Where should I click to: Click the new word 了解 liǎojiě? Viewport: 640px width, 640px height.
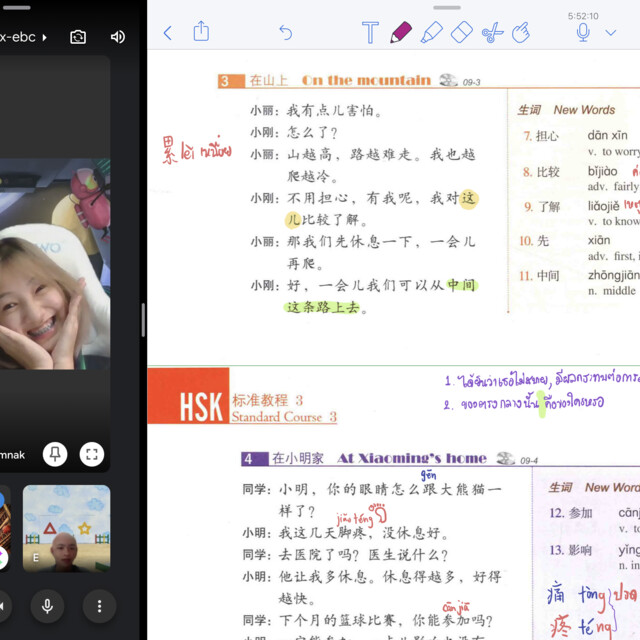(x=571, y=206)
